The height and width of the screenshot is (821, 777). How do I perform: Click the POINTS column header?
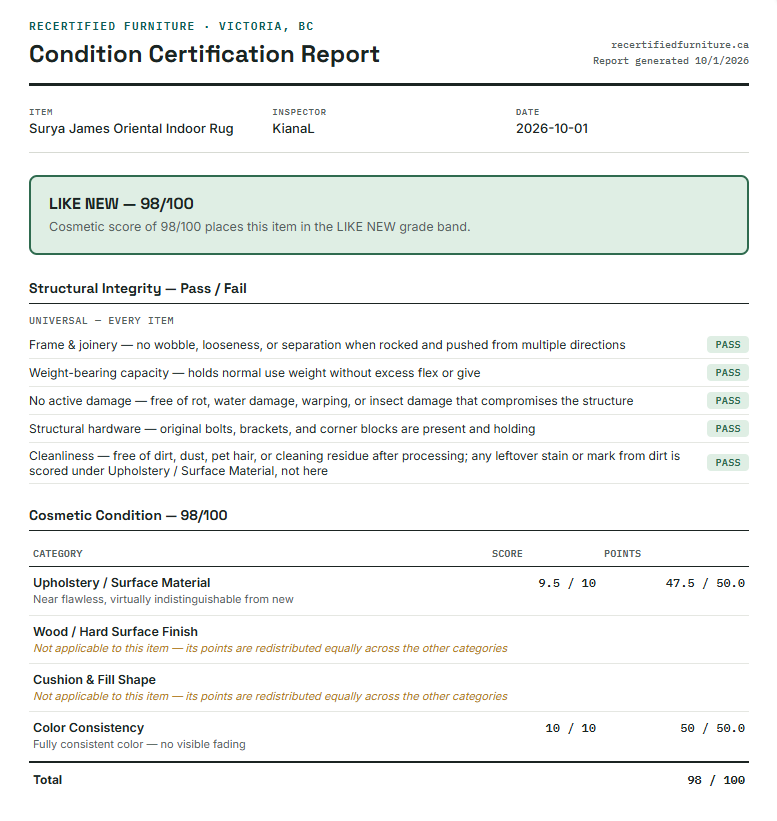(622, 554)
